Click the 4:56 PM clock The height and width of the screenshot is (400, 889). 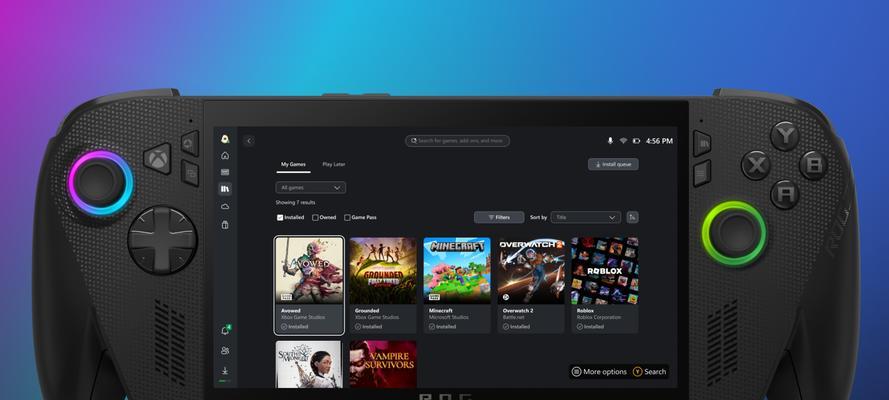tap(659, 141)
